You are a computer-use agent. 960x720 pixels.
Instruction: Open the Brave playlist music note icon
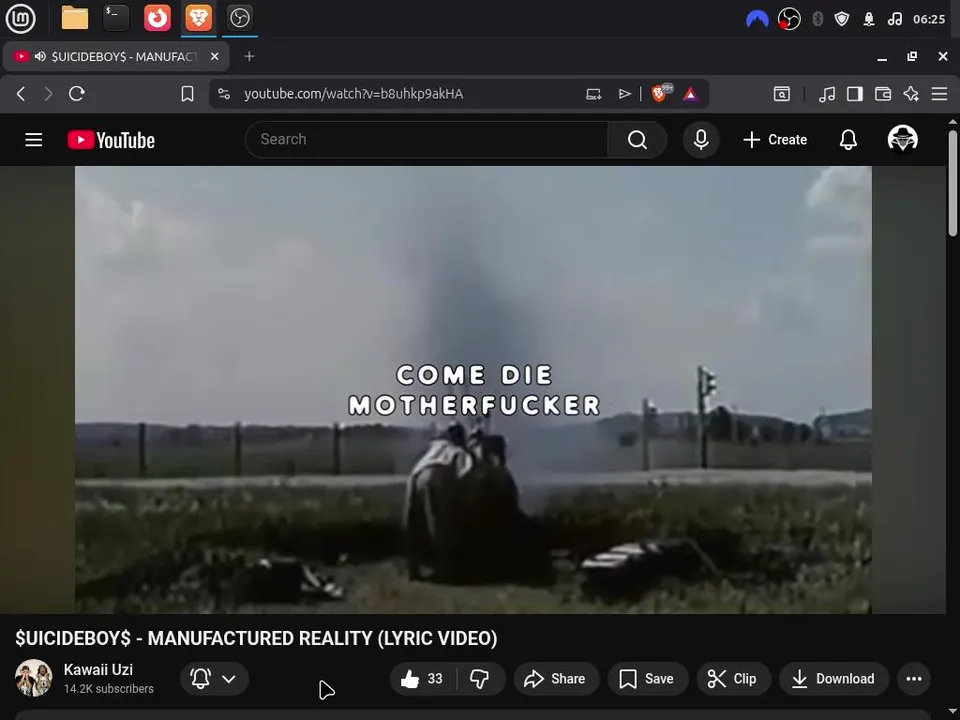tap(827, 94)
